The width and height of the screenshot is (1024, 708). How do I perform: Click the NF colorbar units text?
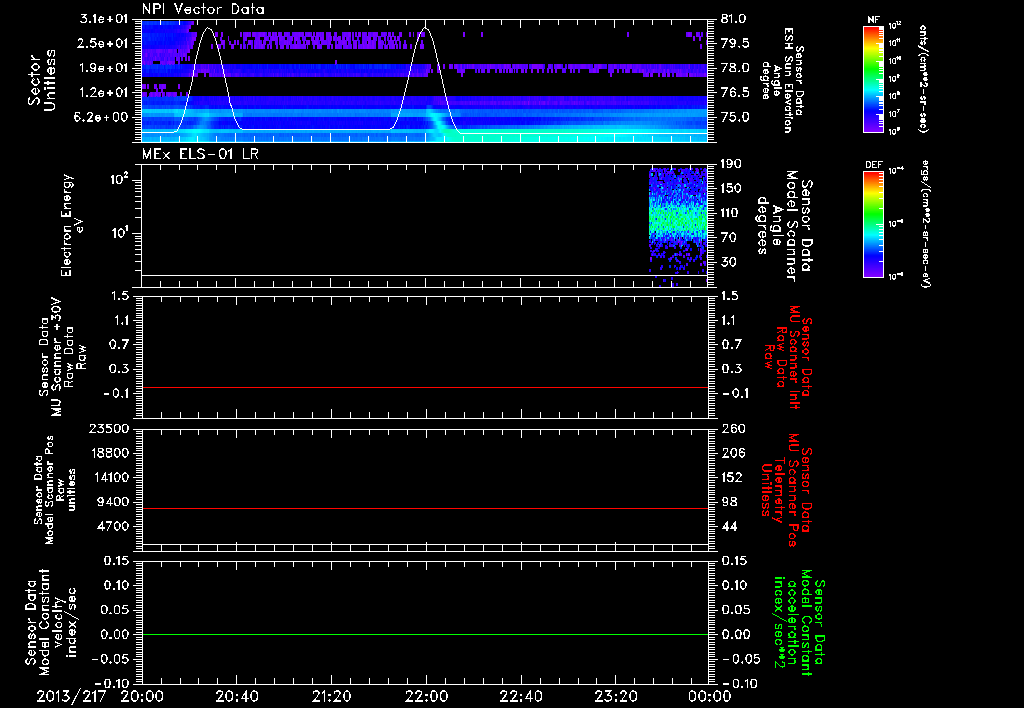point(923,78)
